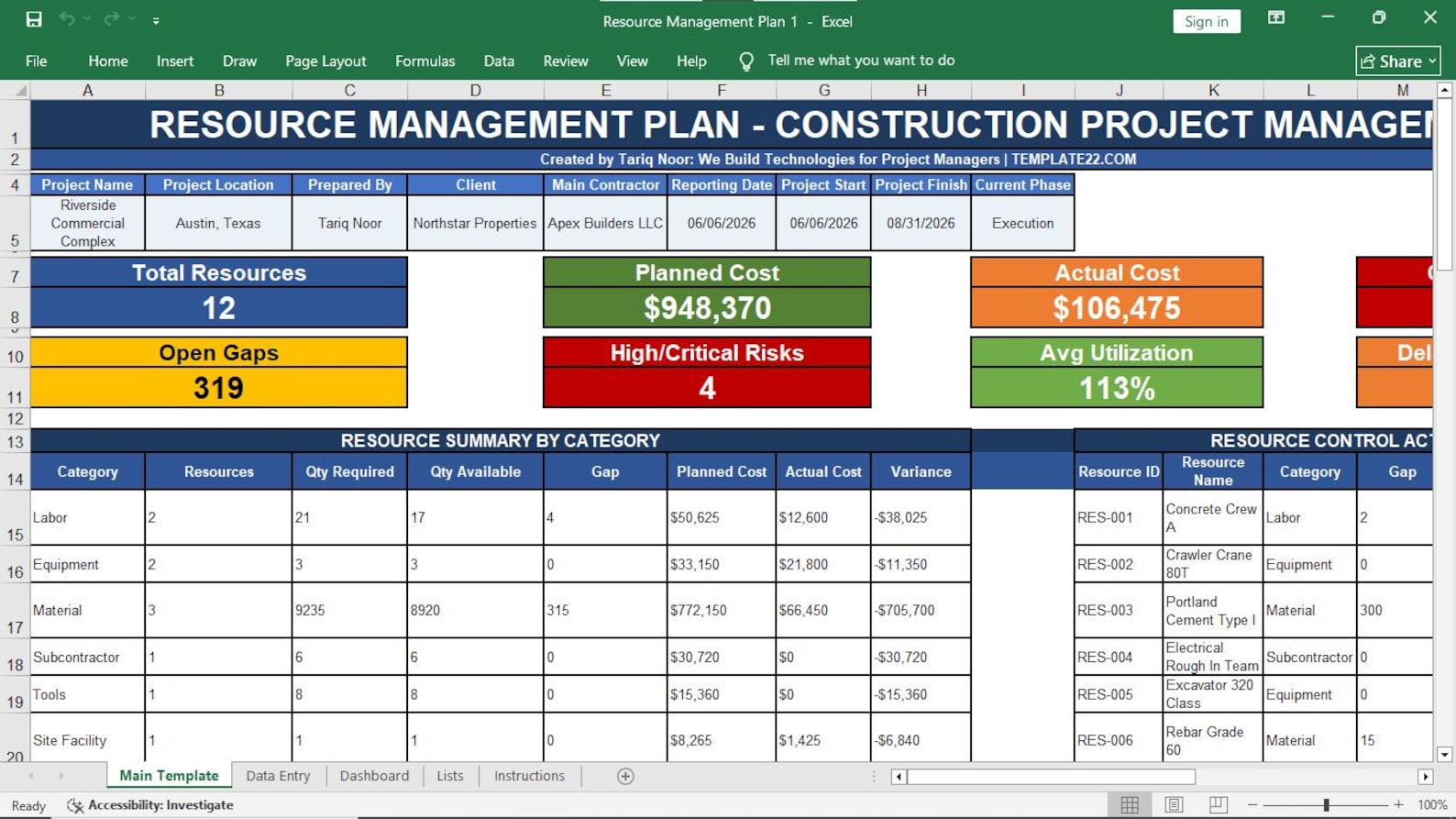The width and height of the screenshot is (1456, 819).
Task: Select the Avg Utilization 113% cell
Action: 1117,388
